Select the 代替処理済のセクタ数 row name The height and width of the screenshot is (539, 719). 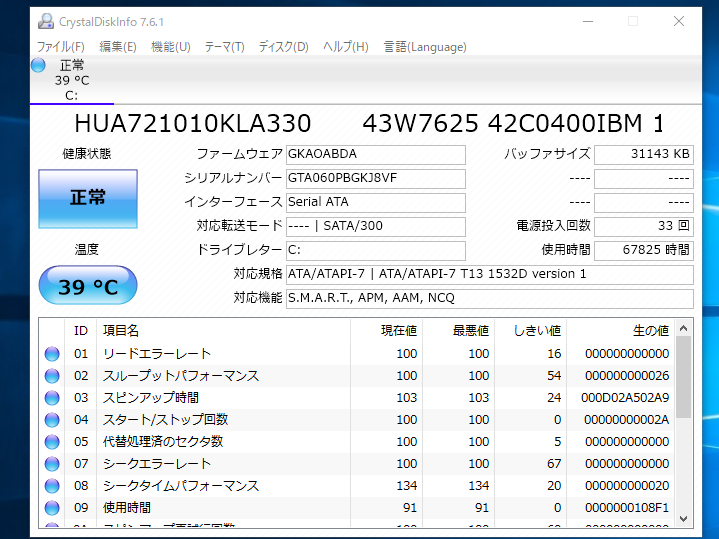tap(163, 442)
